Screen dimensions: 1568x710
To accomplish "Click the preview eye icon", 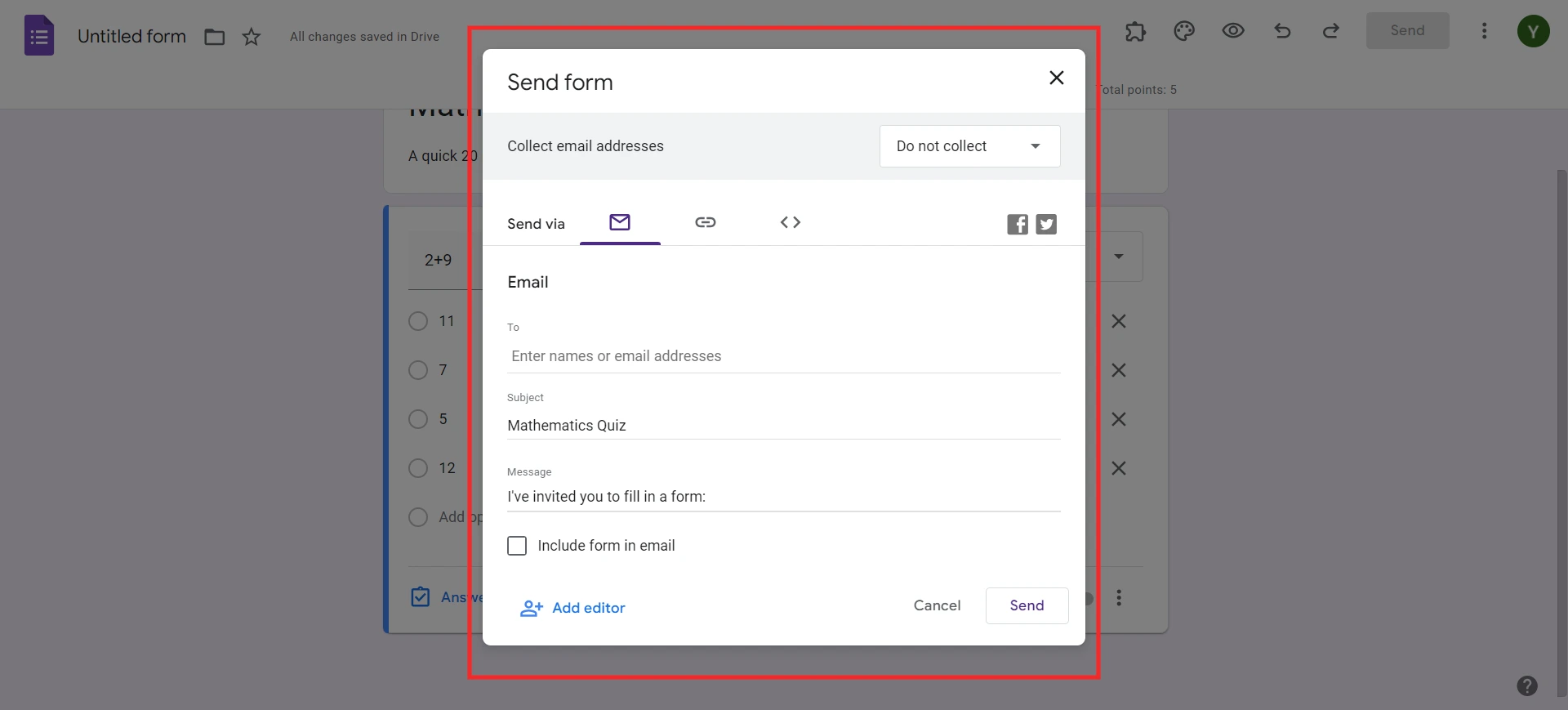I will [x=1233, y=31].
